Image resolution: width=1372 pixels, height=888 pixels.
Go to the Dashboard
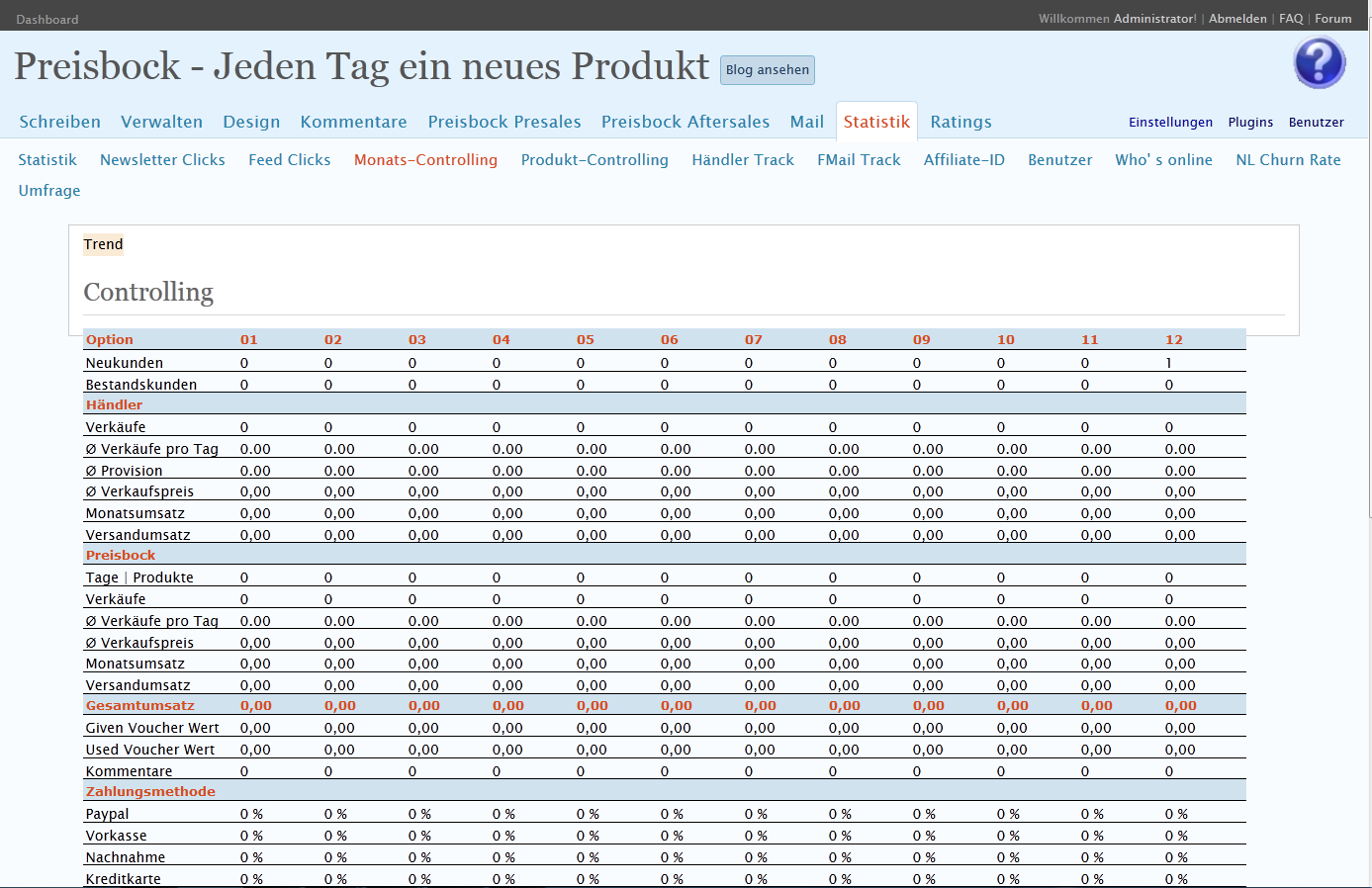pos(47,20)
